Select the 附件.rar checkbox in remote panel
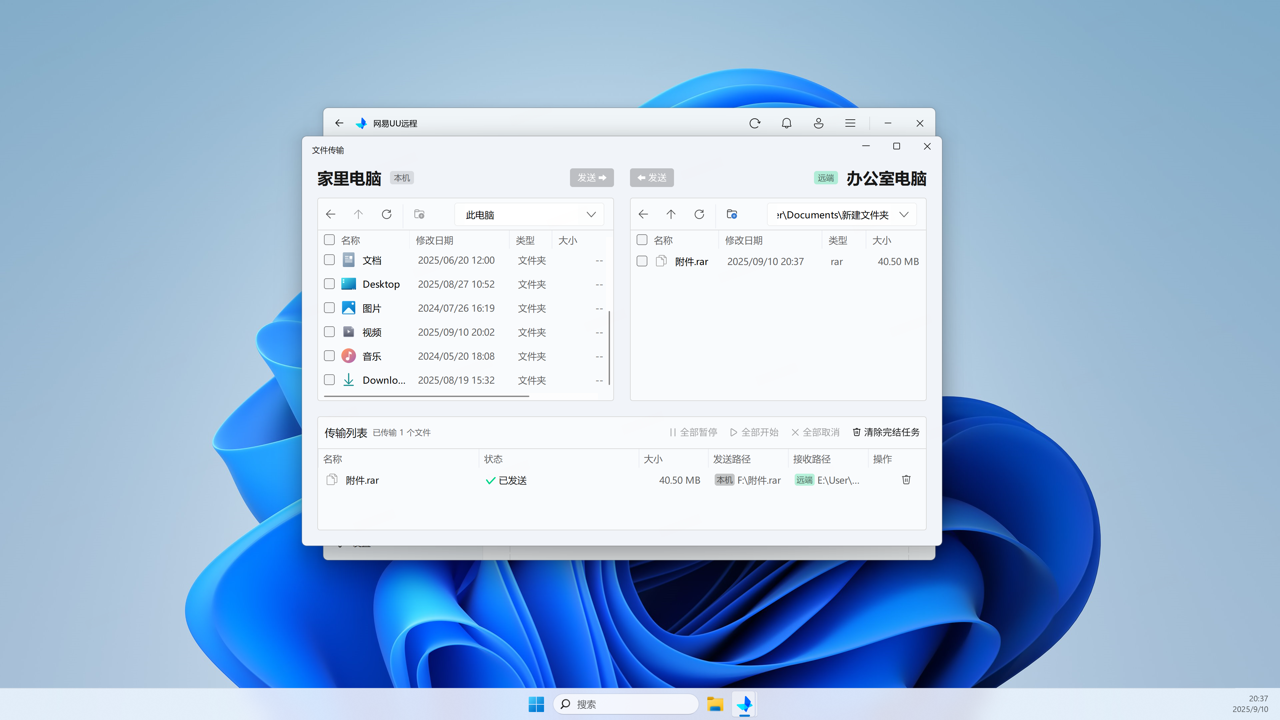 [x=641, y=261]
